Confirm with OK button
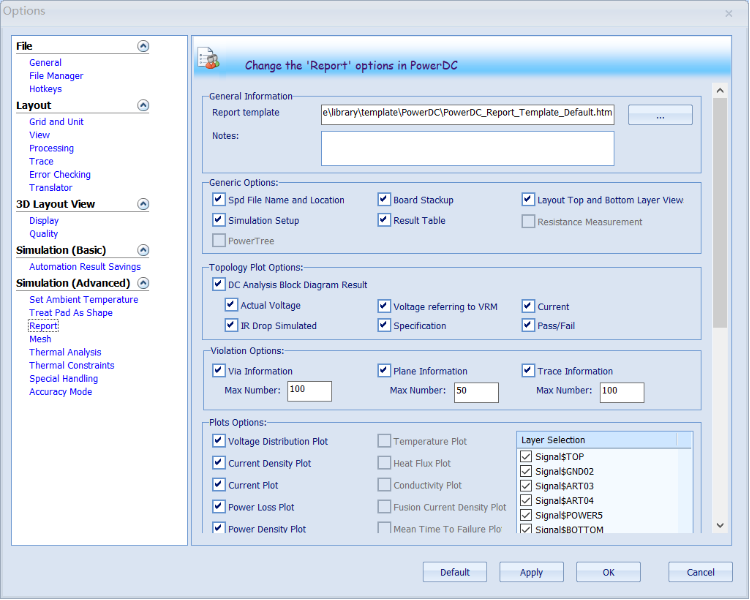Viewport: 750px width, 600px height. [x=608, y=572]
